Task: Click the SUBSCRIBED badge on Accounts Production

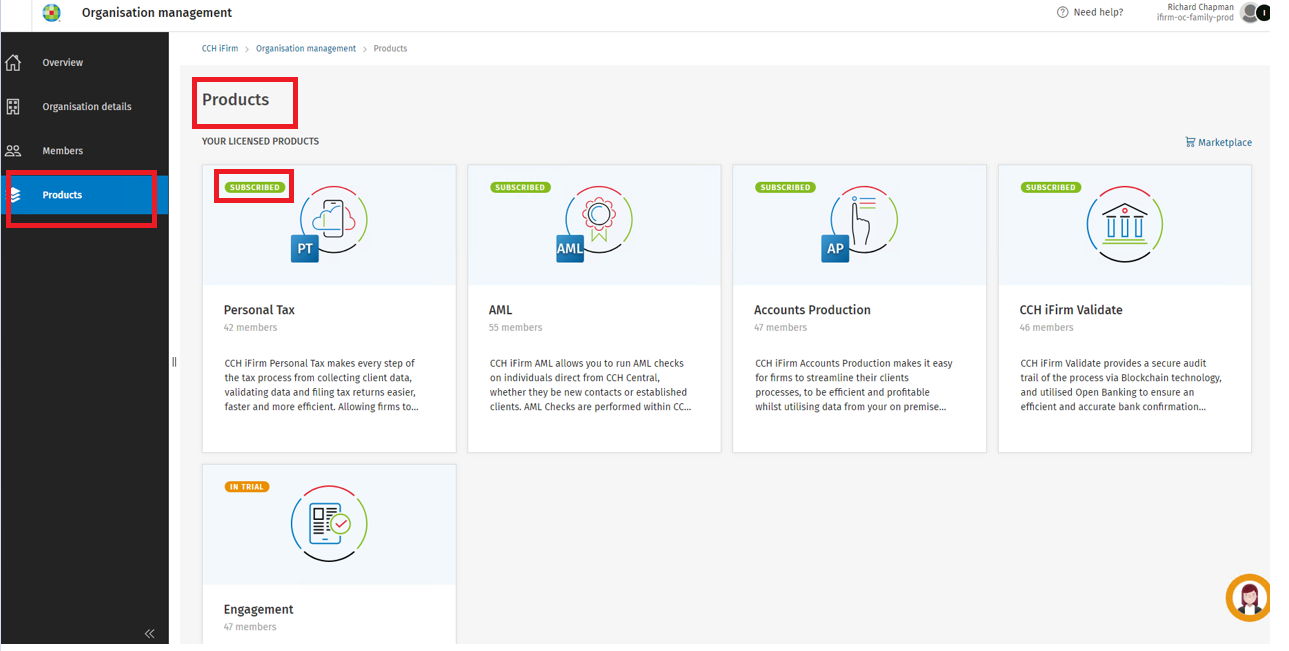Action: [x=785, y=187]
